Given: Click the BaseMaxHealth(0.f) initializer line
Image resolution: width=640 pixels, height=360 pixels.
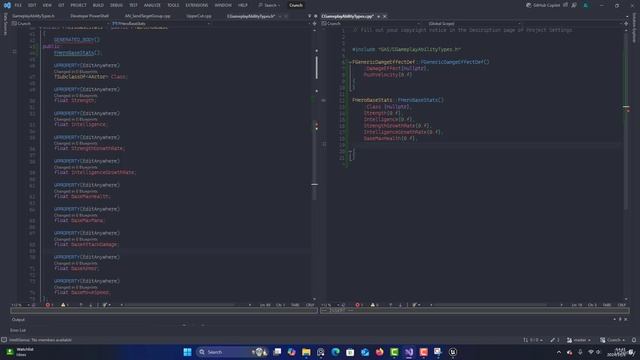Looking at the screenshot, I should click(390, 138).
